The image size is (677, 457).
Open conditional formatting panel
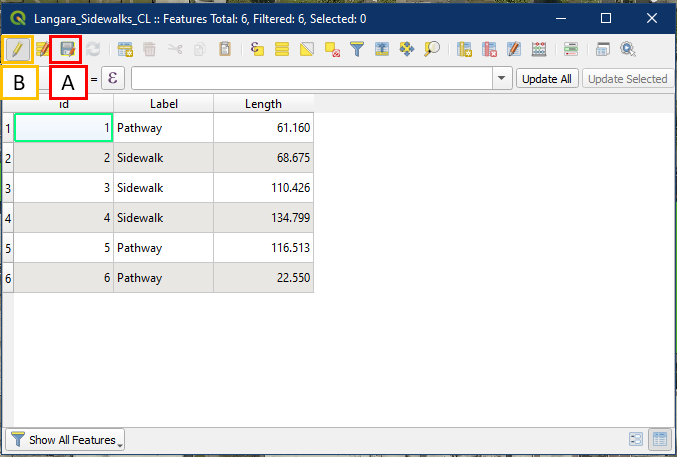click(570, 48)
